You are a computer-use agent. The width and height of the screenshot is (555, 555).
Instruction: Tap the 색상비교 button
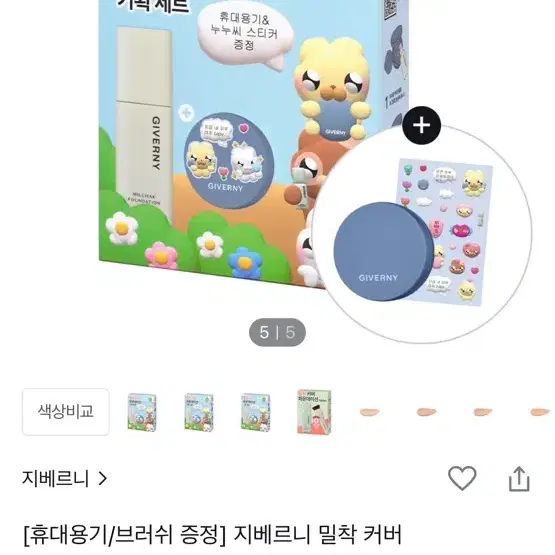pos(66,412)
